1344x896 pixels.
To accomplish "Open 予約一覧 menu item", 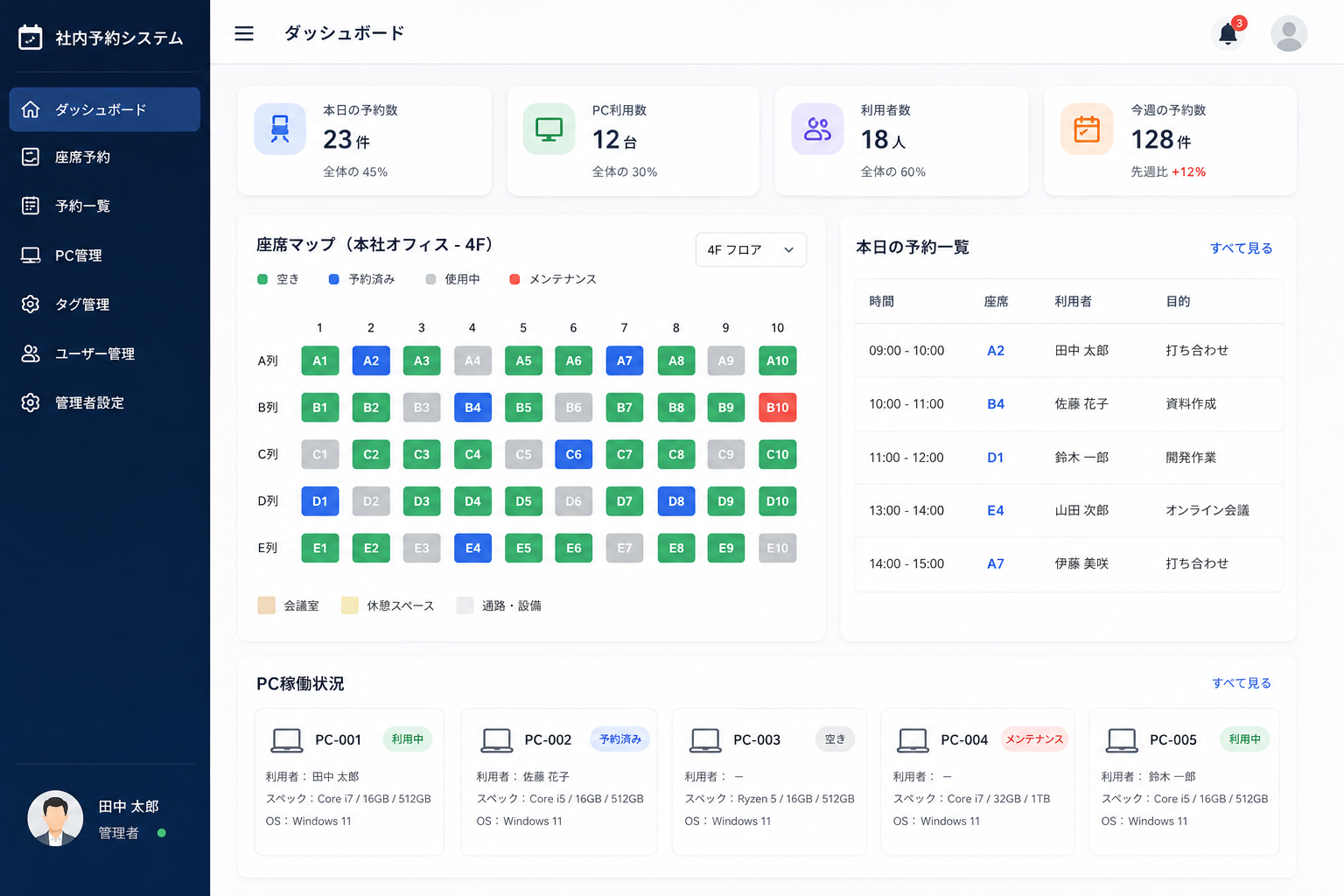I will pos(105,206).
